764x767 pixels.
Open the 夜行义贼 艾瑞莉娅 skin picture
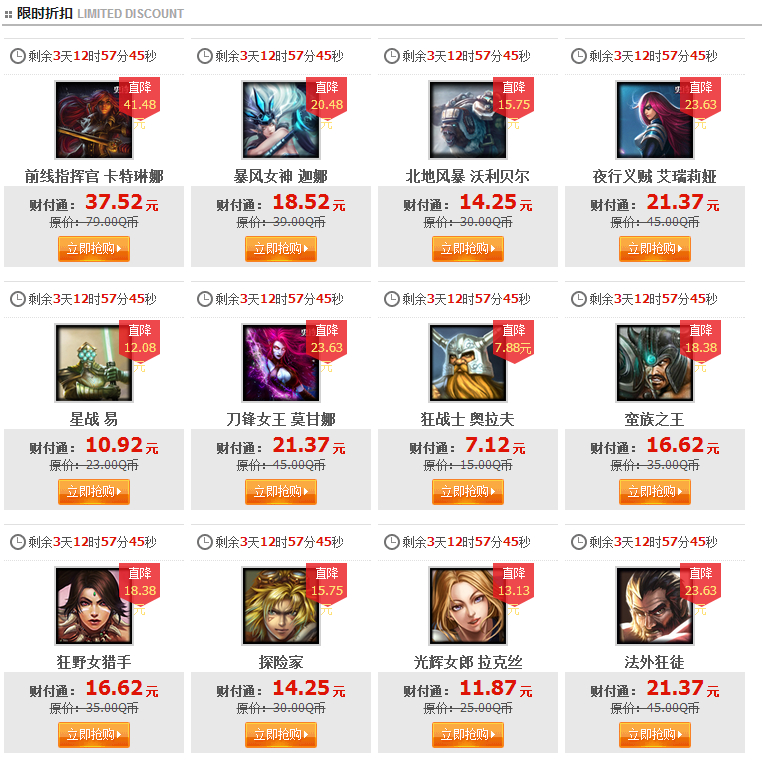tap(655, 120)
